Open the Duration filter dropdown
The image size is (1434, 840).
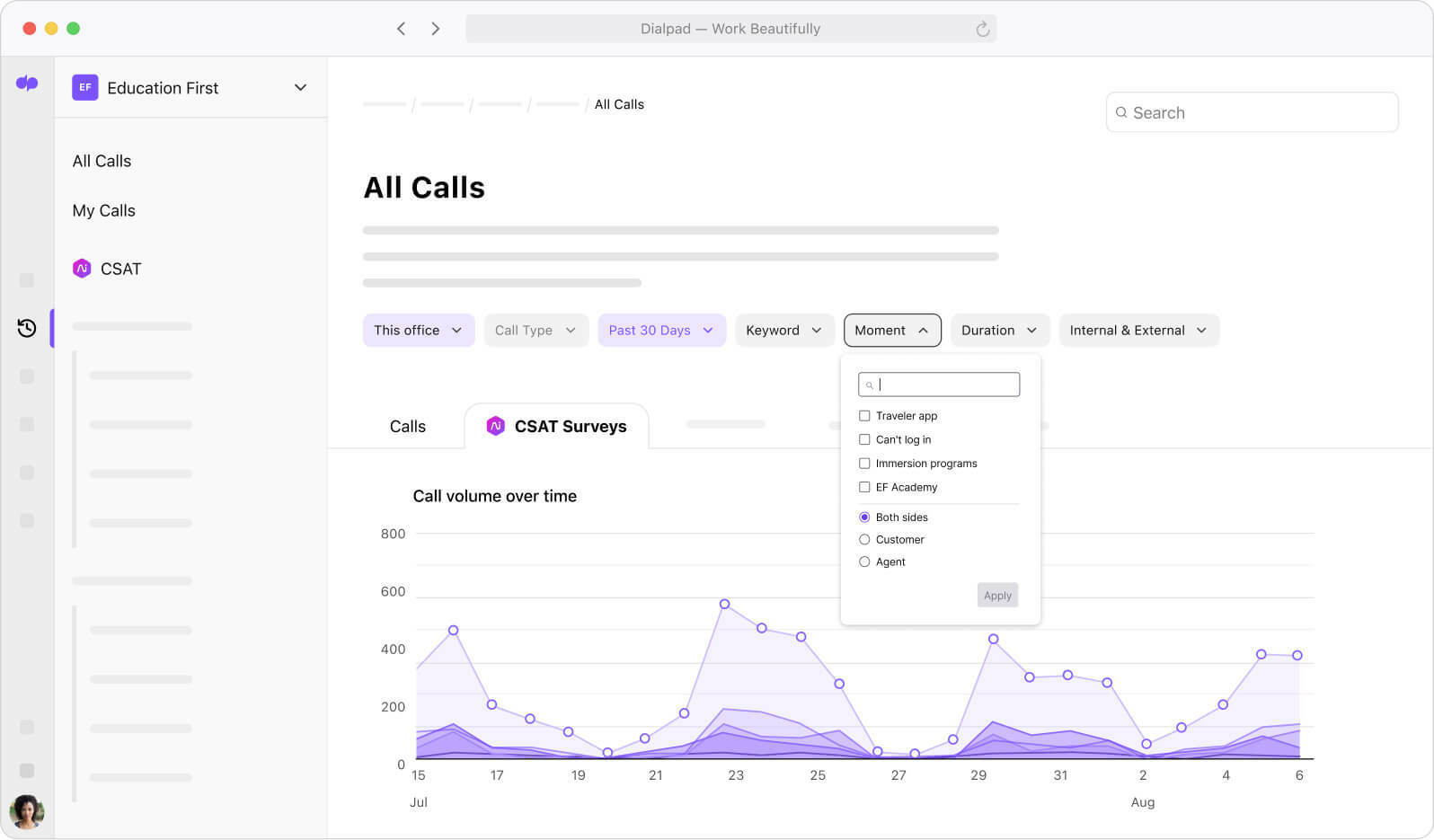(1000, 330)
